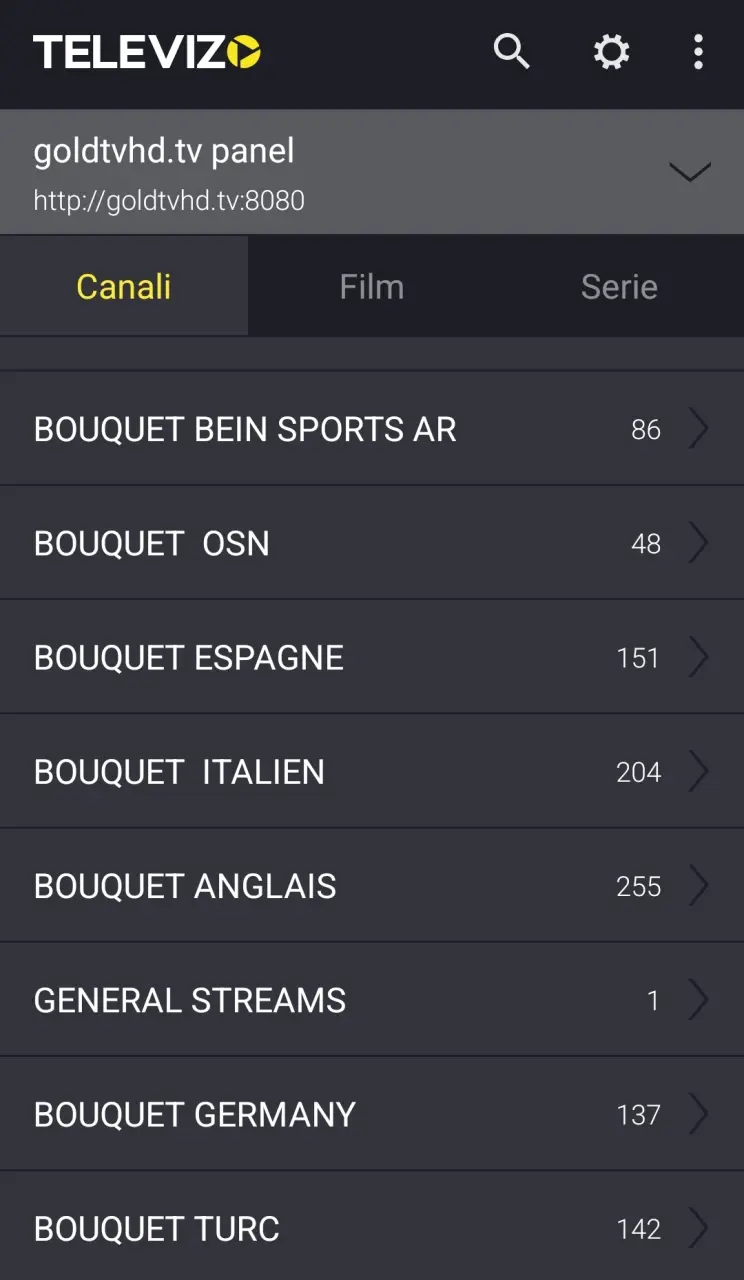Select the Canali tab

tap(124, 287)
